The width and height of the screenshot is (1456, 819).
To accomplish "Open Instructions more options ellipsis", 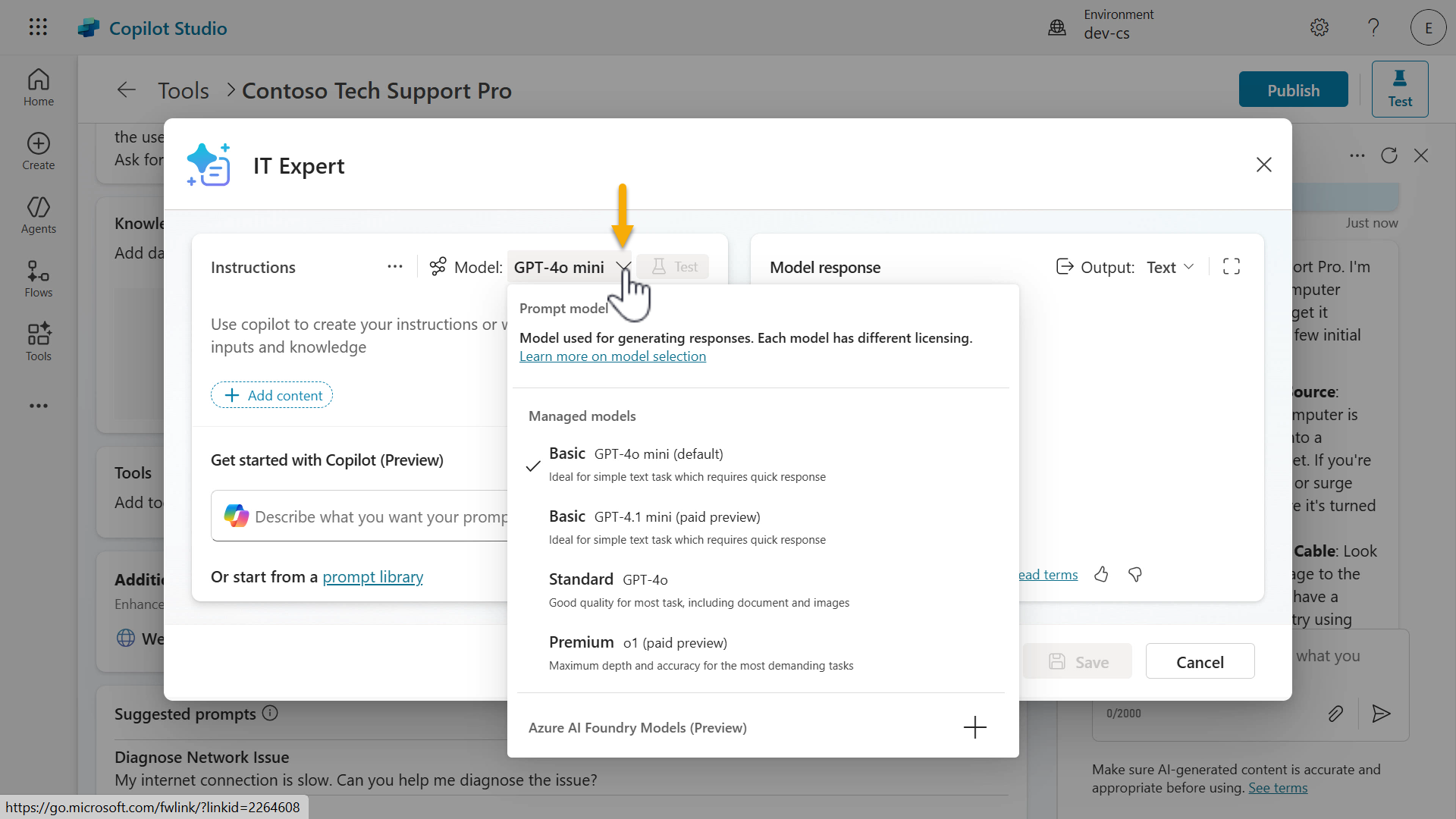I will (395, 267).
